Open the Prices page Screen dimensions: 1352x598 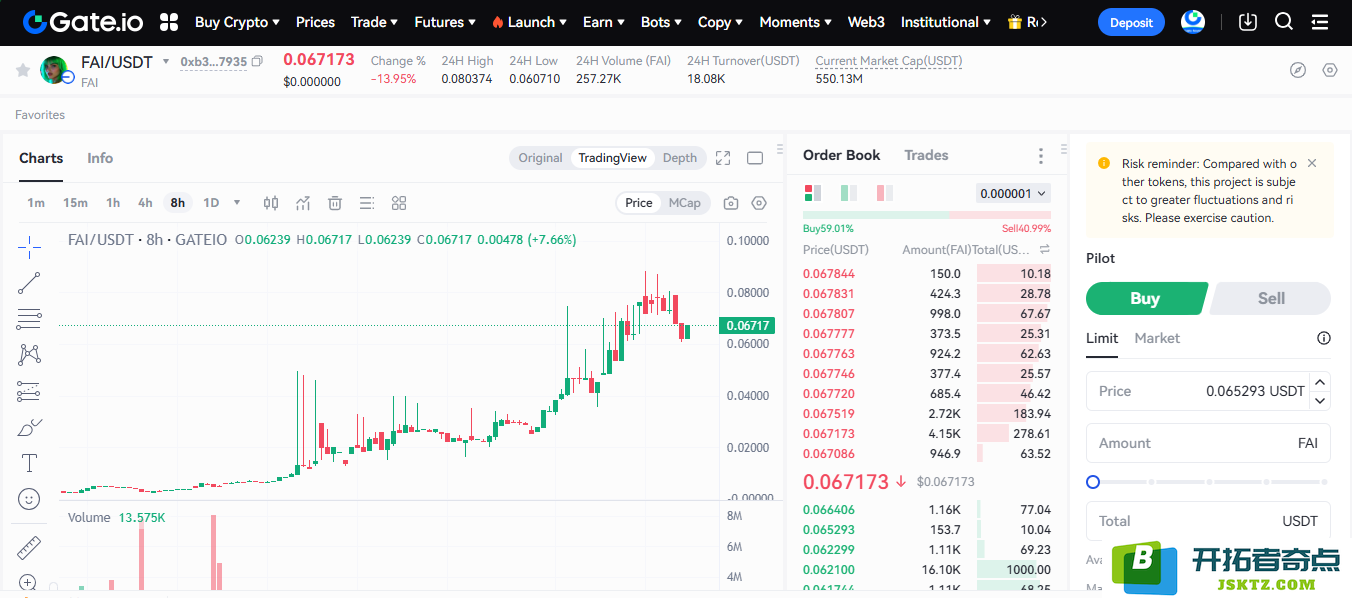pyautogui.click(x=315, y=22)
